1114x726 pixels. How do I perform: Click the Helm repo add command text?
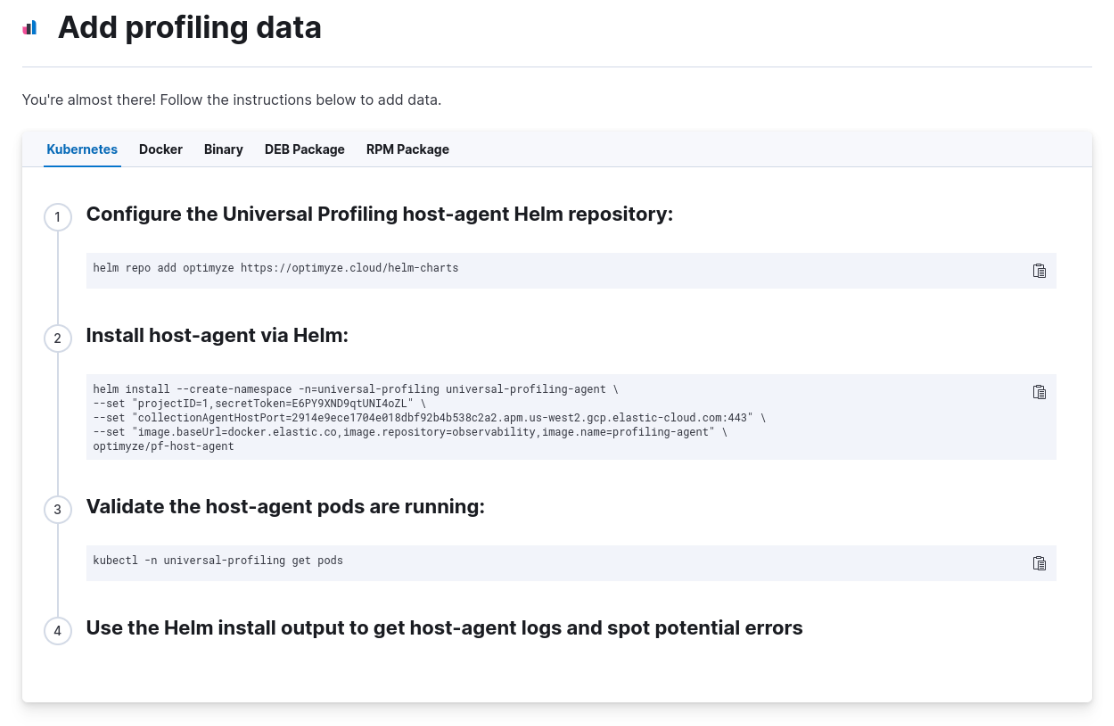[x=275, y=268]
